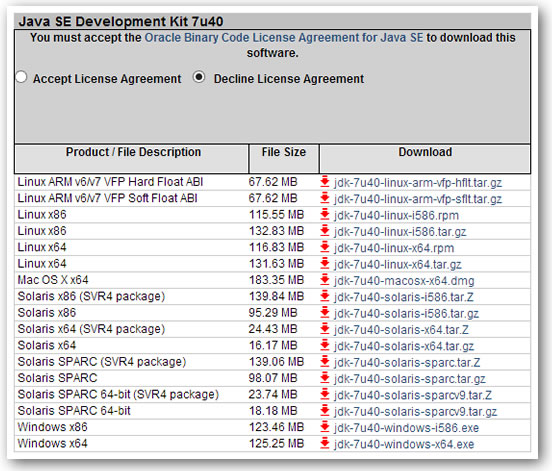Download jdk-7u40-macosx-x64.dmg file link

404,281
